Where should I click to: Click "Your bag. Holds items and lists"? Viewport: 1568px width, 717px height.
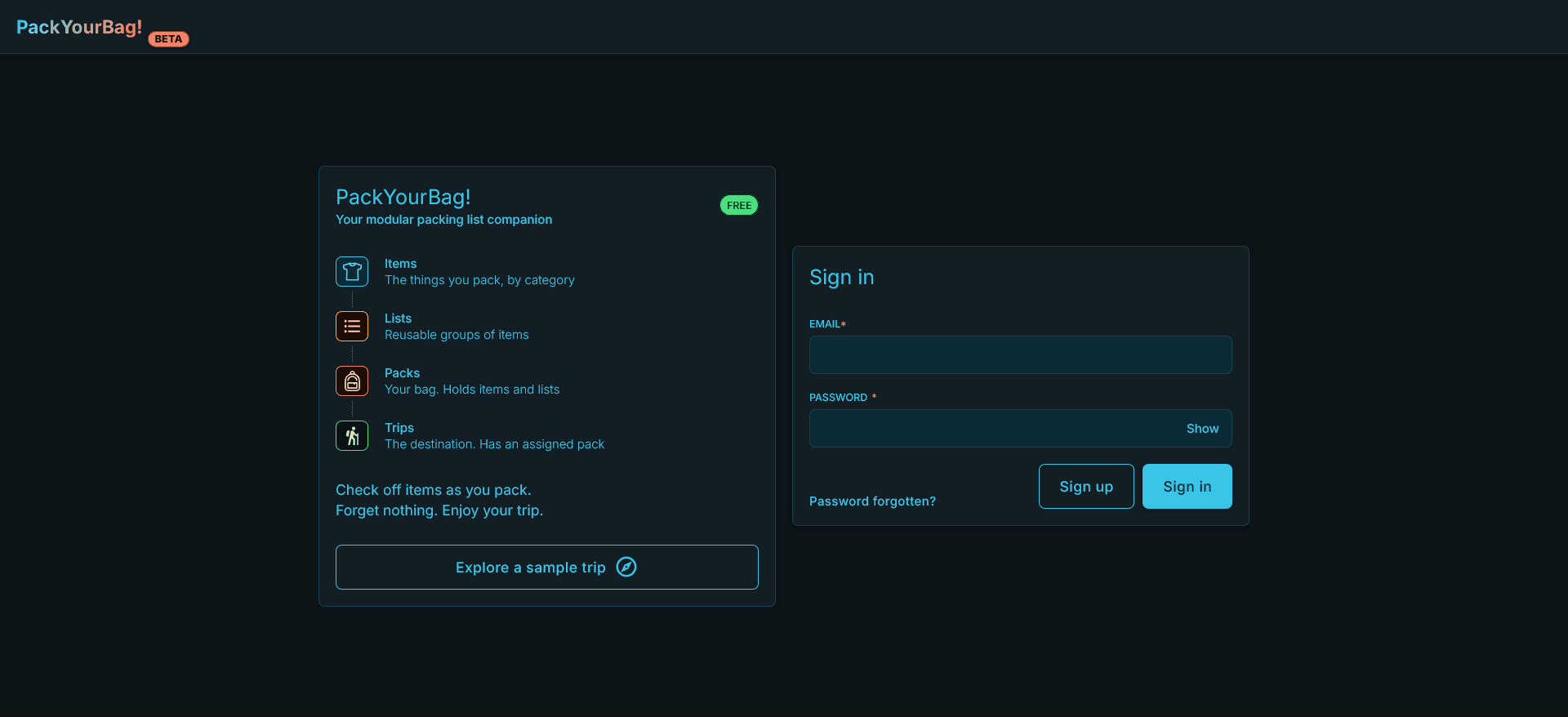[472, 390]
